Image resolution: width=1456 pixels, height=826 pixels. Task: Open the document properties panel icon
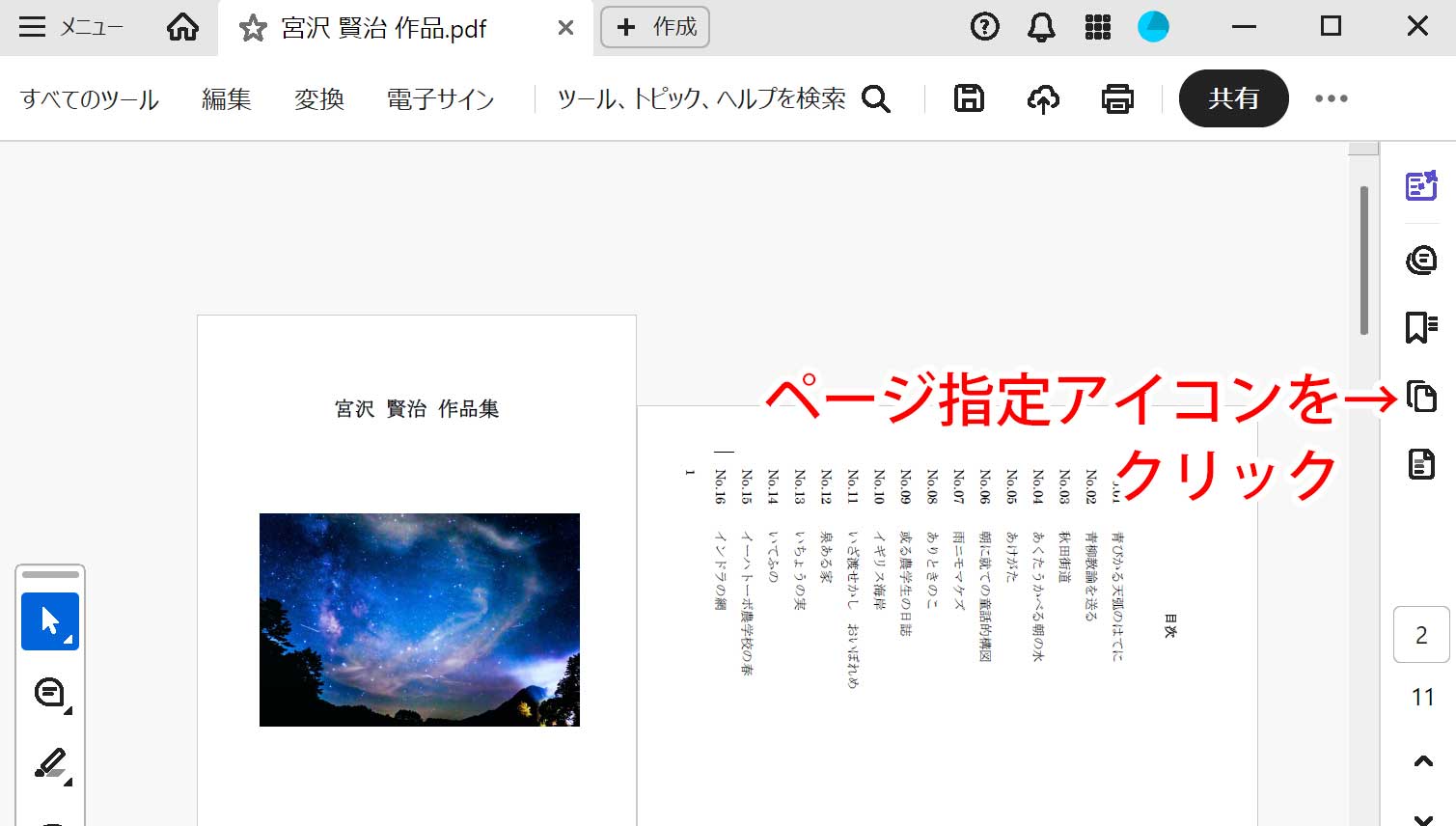1421,464
